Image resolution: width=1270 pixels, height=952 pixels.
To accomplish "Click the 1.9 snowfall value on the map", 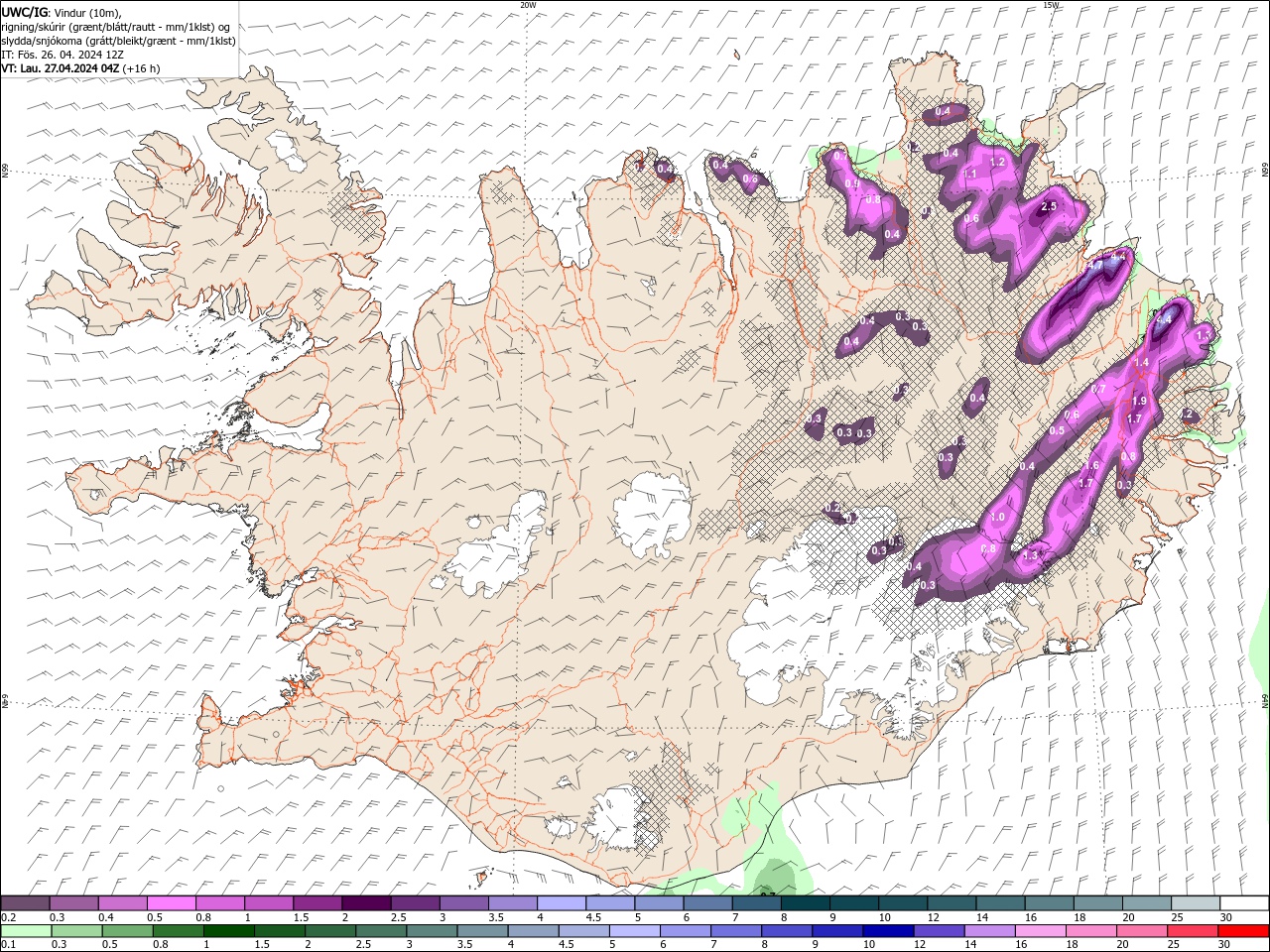I will tap(1139, 402).
